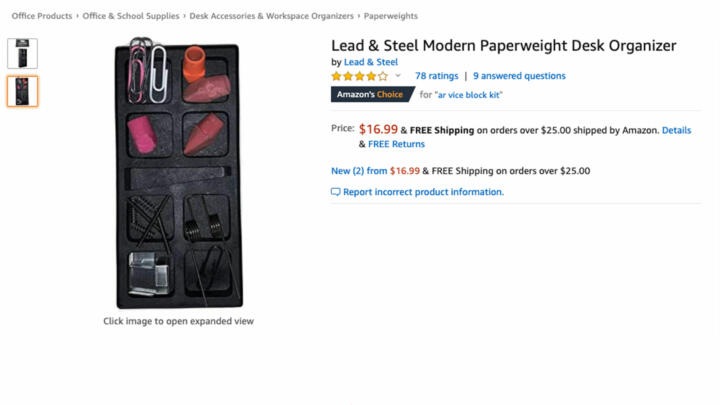This screenshot has width=720, height=405.
Task: Click the star rating icons
Action: (360, 76)
